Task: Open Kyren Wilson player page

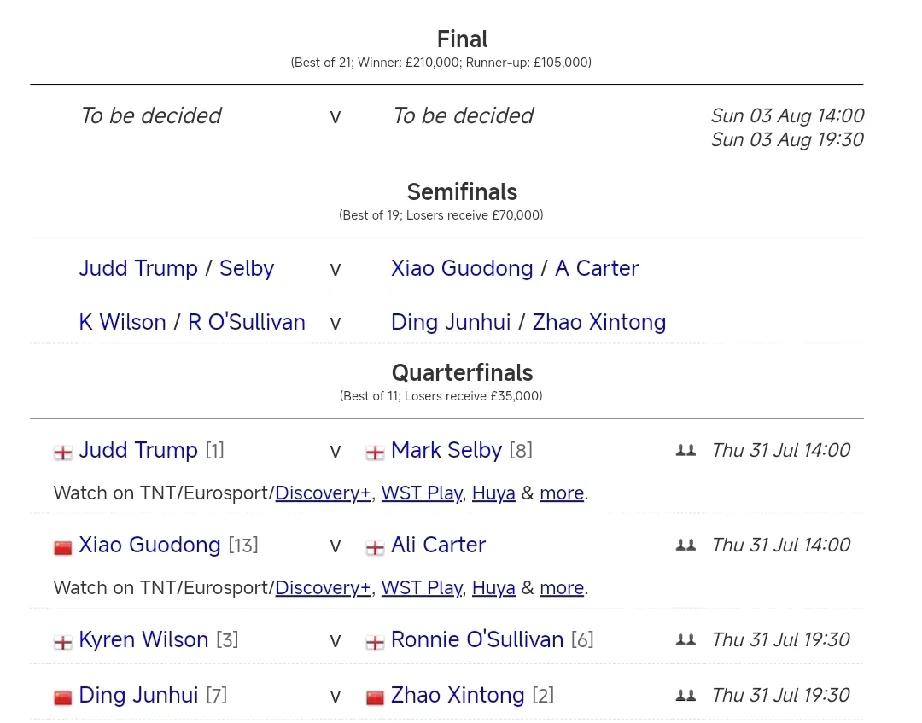Action: pos(143,640)
